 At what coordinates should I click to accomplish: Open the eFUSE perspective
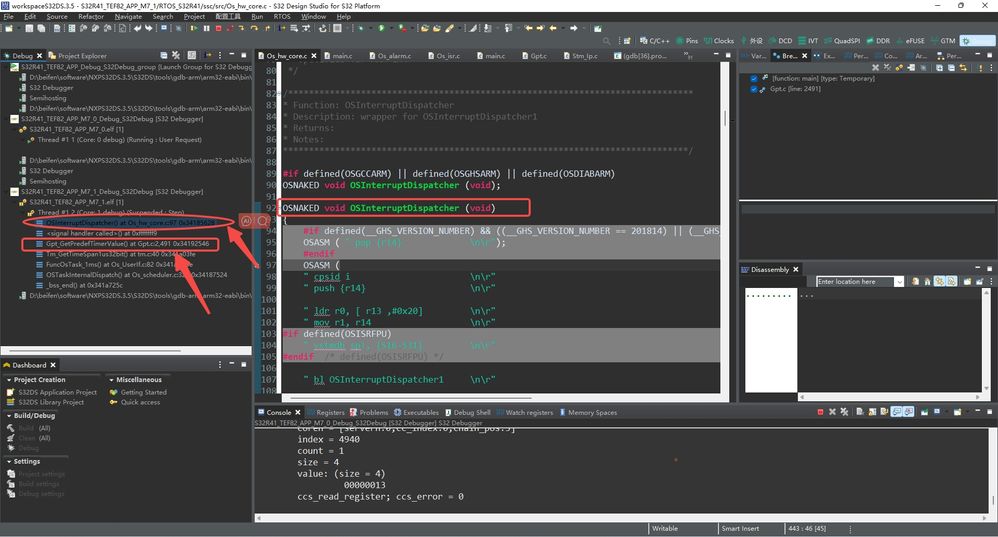point(910,41)
